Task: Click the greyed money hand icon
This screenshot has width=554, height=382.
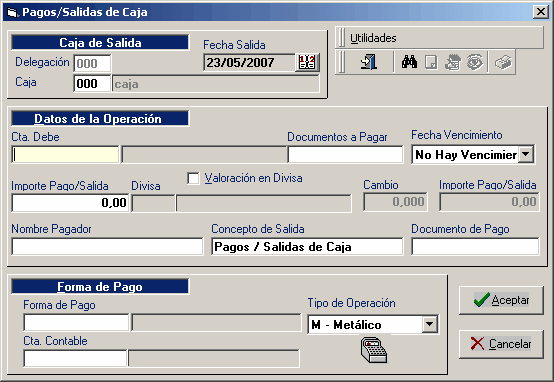Action: point(475,63)
